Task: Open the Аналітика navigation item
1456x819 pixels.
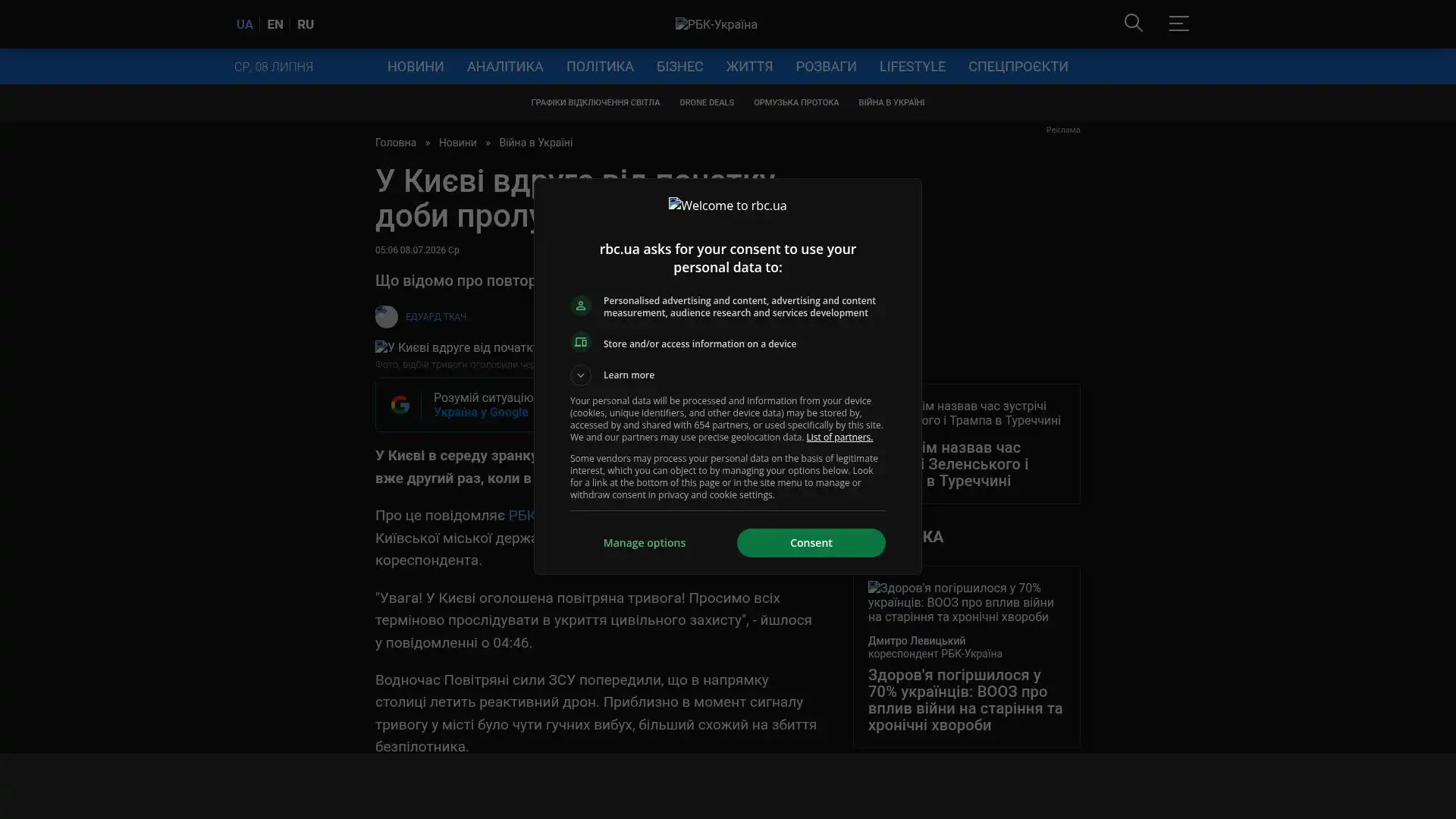Action: (505, 67)
